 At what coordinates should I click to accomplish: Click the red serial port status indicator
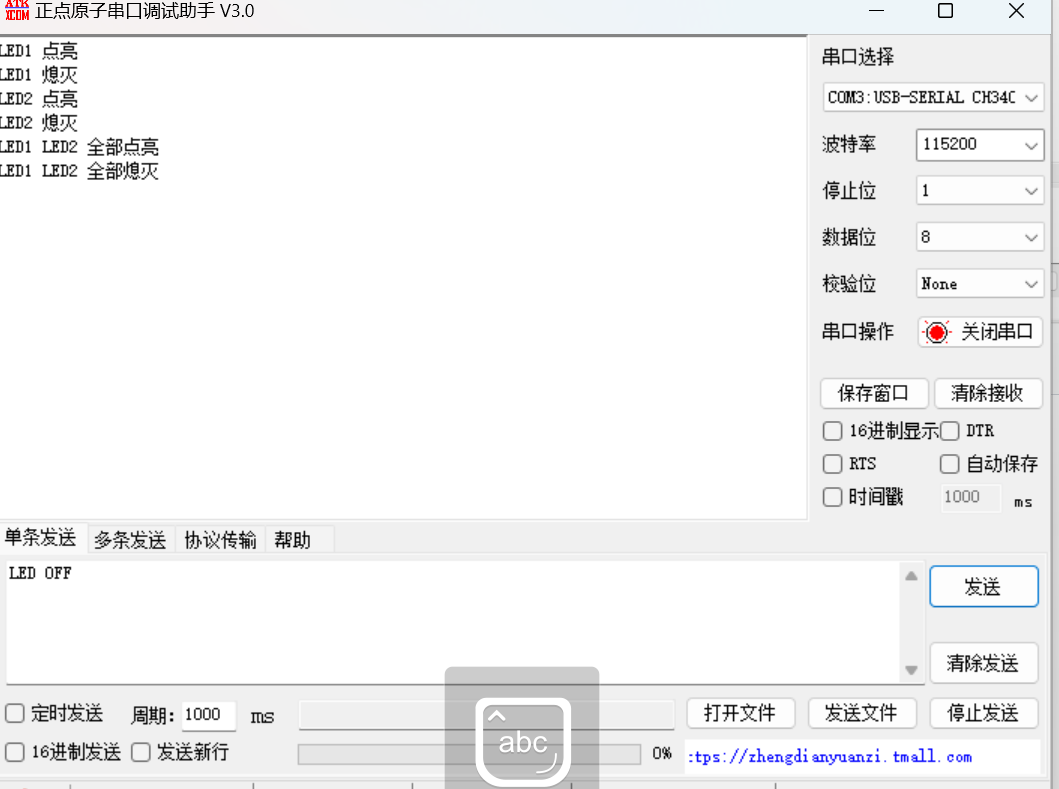pyautogui.click(x=937, y=332)
